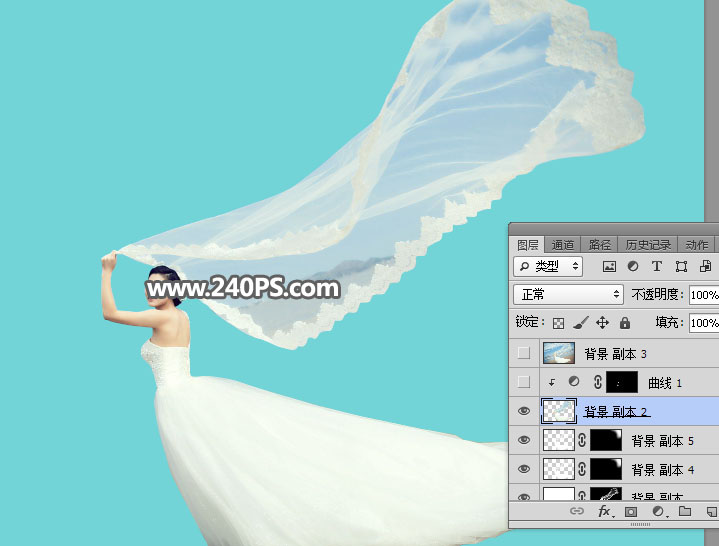Open the 路径 tab
The width and height of the screenshot is (719, 546).
click(599, 245)
